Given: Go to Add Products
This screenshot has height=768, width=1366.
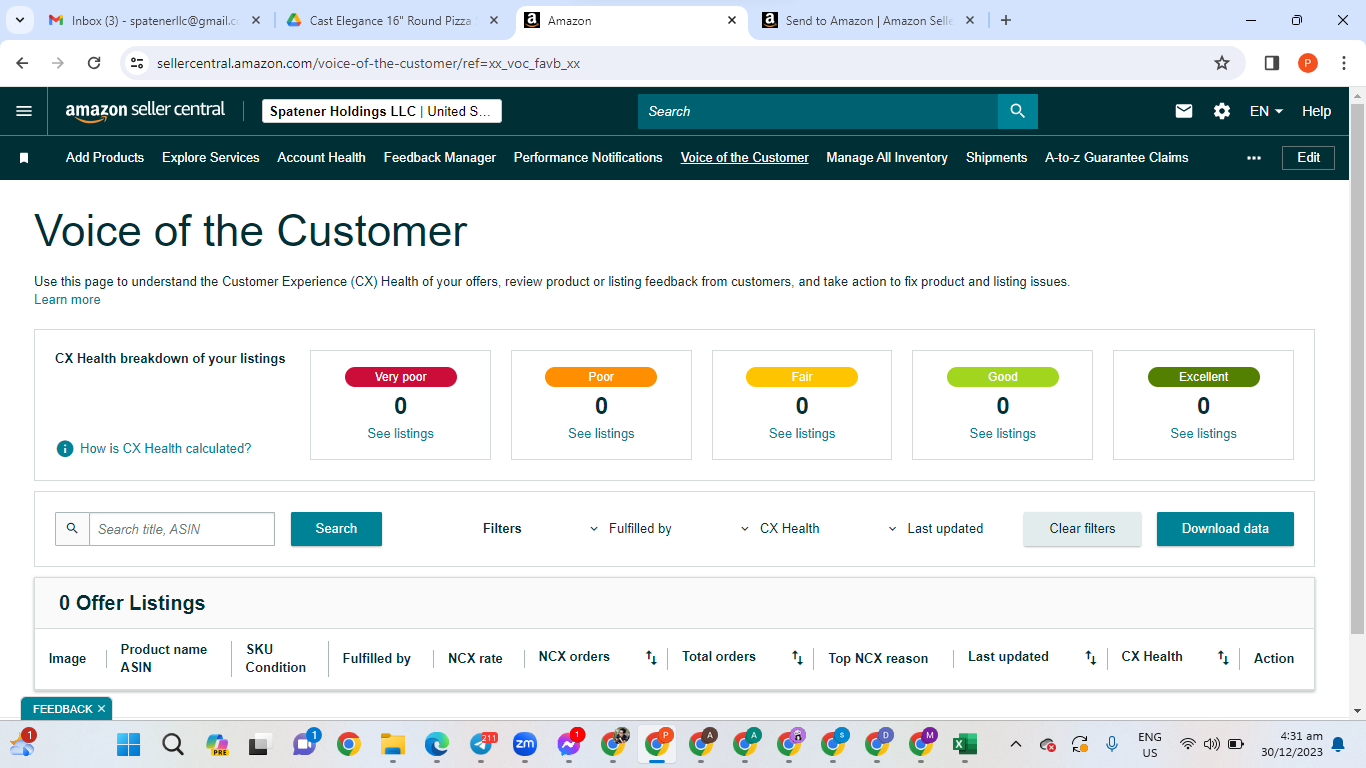Looking at the screenshot, I should (x=105, y=158).
